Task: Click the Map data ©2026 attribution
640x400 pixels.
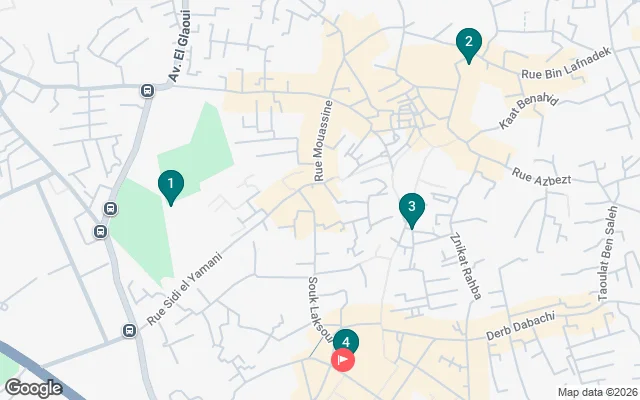Action: click(x=598, y=393)
